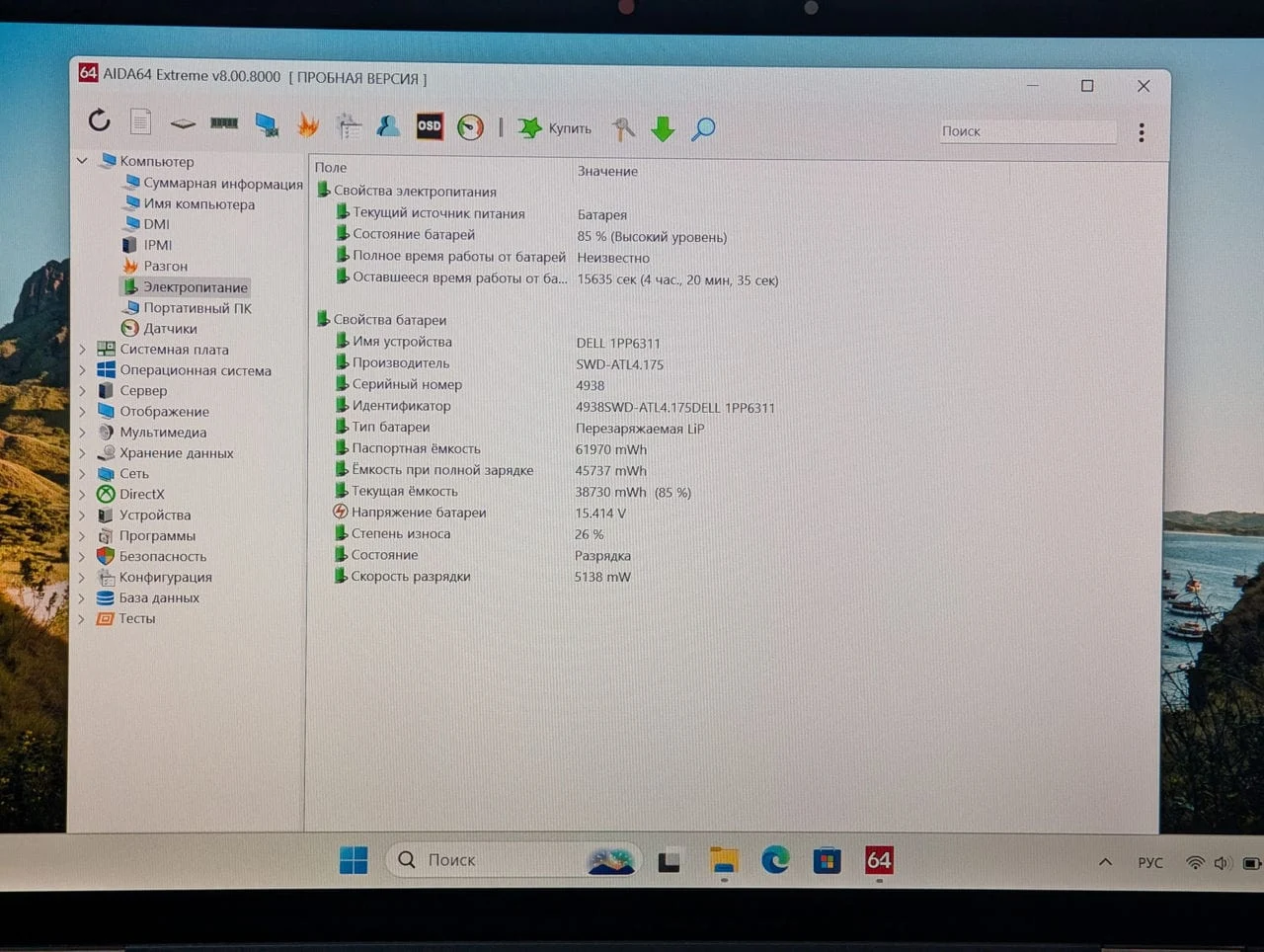Screen dimensions: 1264x952
Task: Click the Купить button label
Action: point(570,128)
